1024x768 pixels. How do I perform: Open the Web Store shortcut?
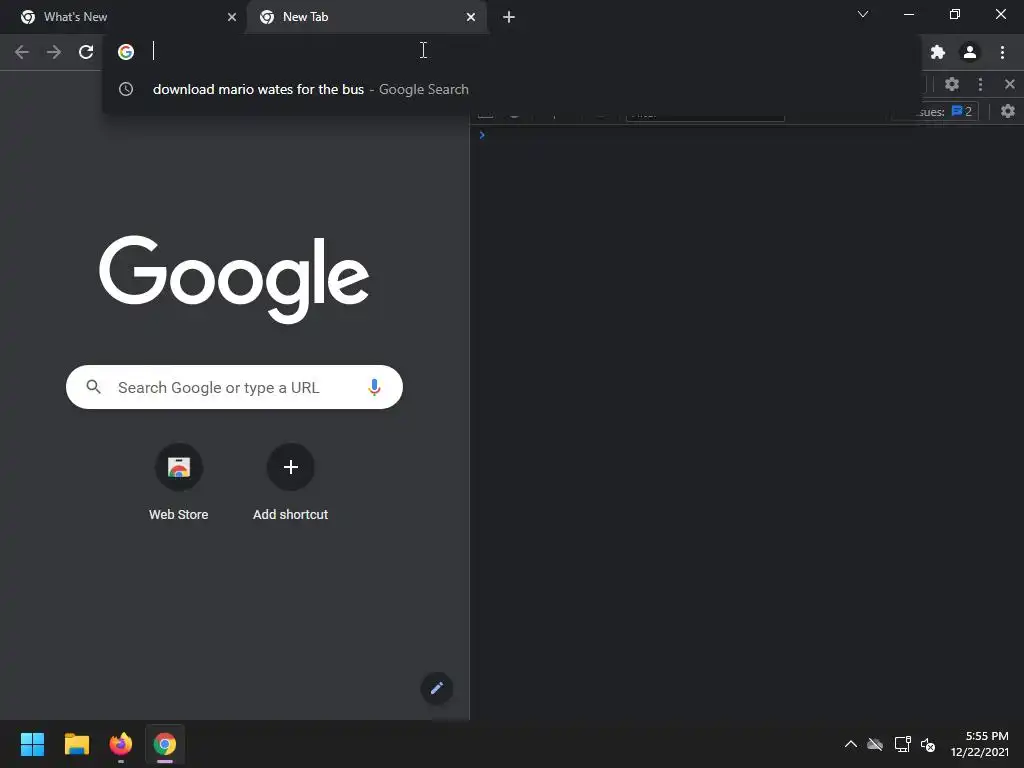coord(178,483)
